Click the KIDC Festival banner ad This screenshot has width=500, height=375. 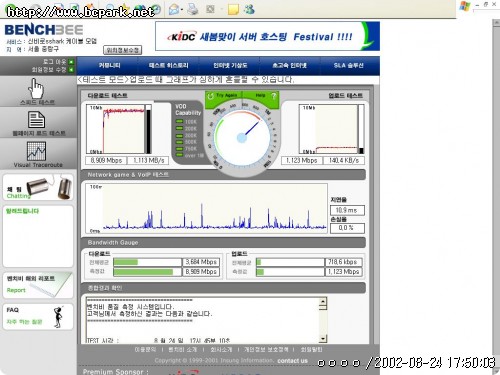267,36
